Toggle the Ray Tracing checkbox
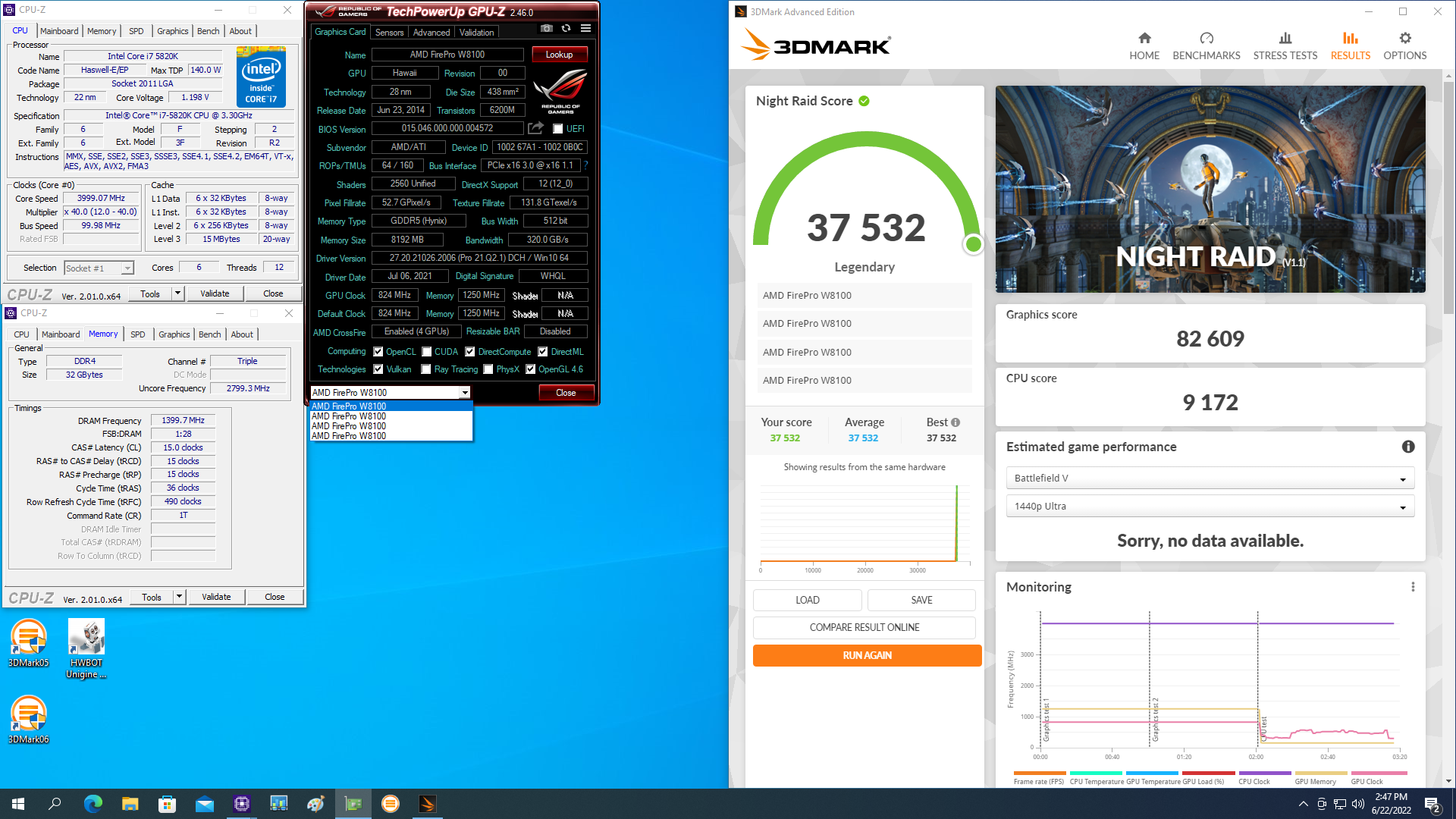 pyautogui.click(x=426, y=369)
